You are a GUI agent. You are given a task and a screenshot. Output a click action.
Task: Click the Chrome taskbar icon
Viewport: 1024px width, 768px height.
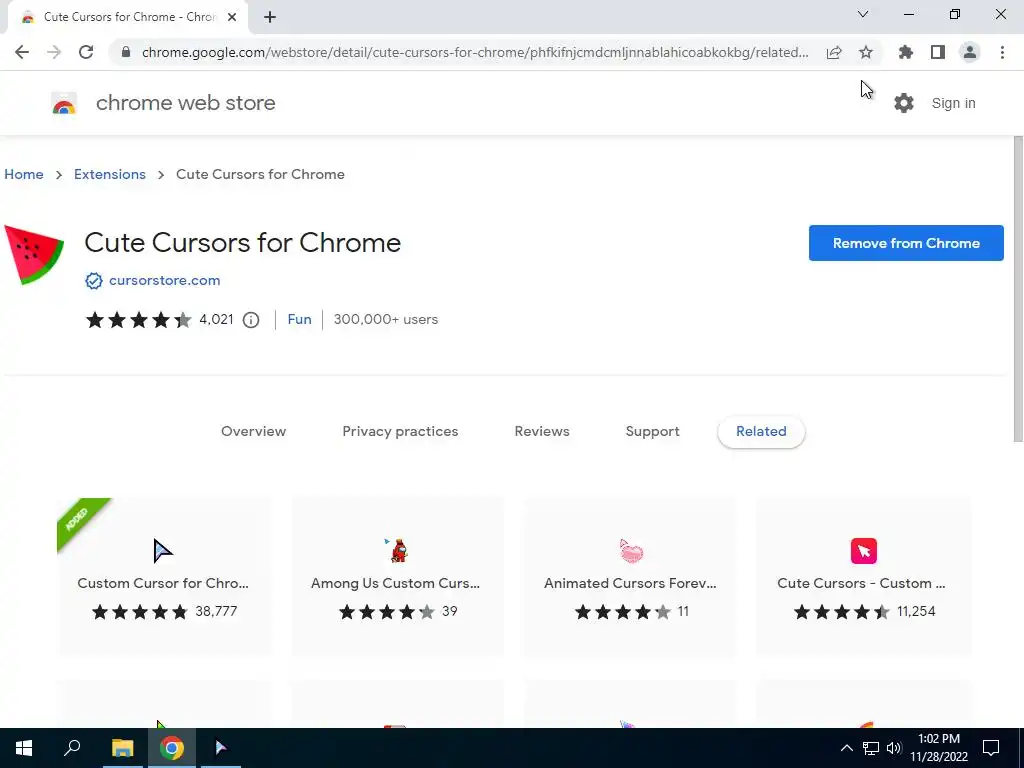pyautogui.click(x=172, y=748)
